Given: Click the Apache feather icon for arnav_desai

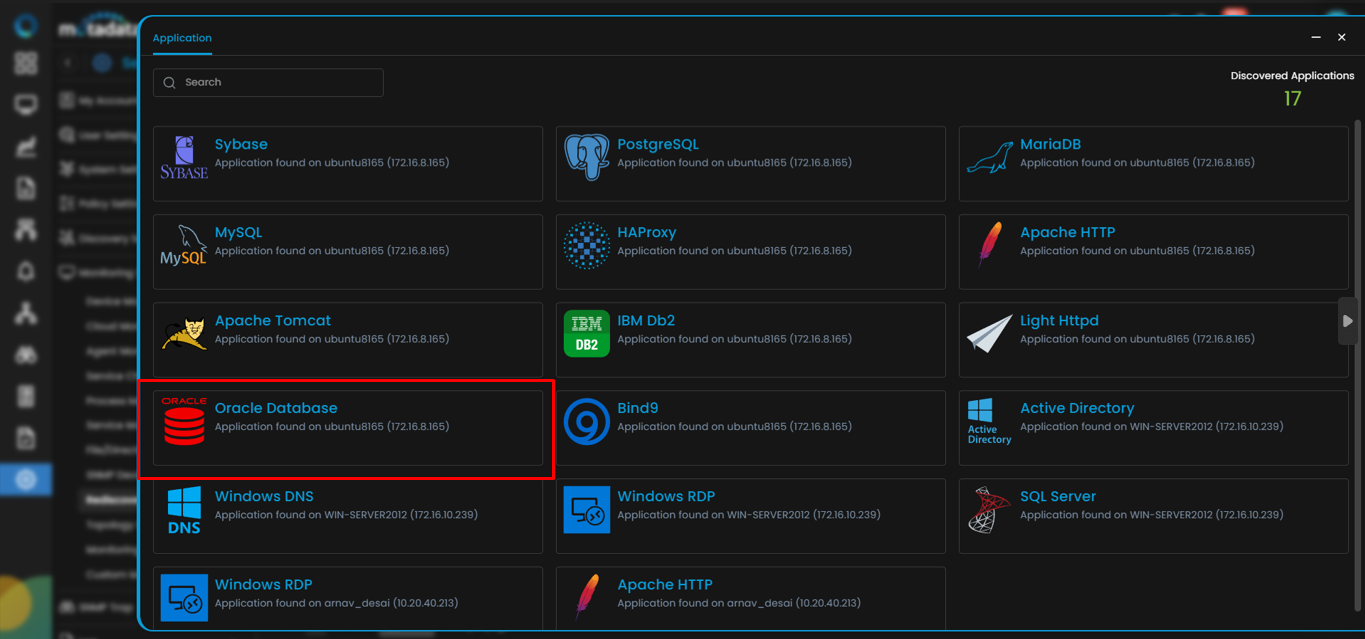Looking at the screenshot, I should pos(587,597).
